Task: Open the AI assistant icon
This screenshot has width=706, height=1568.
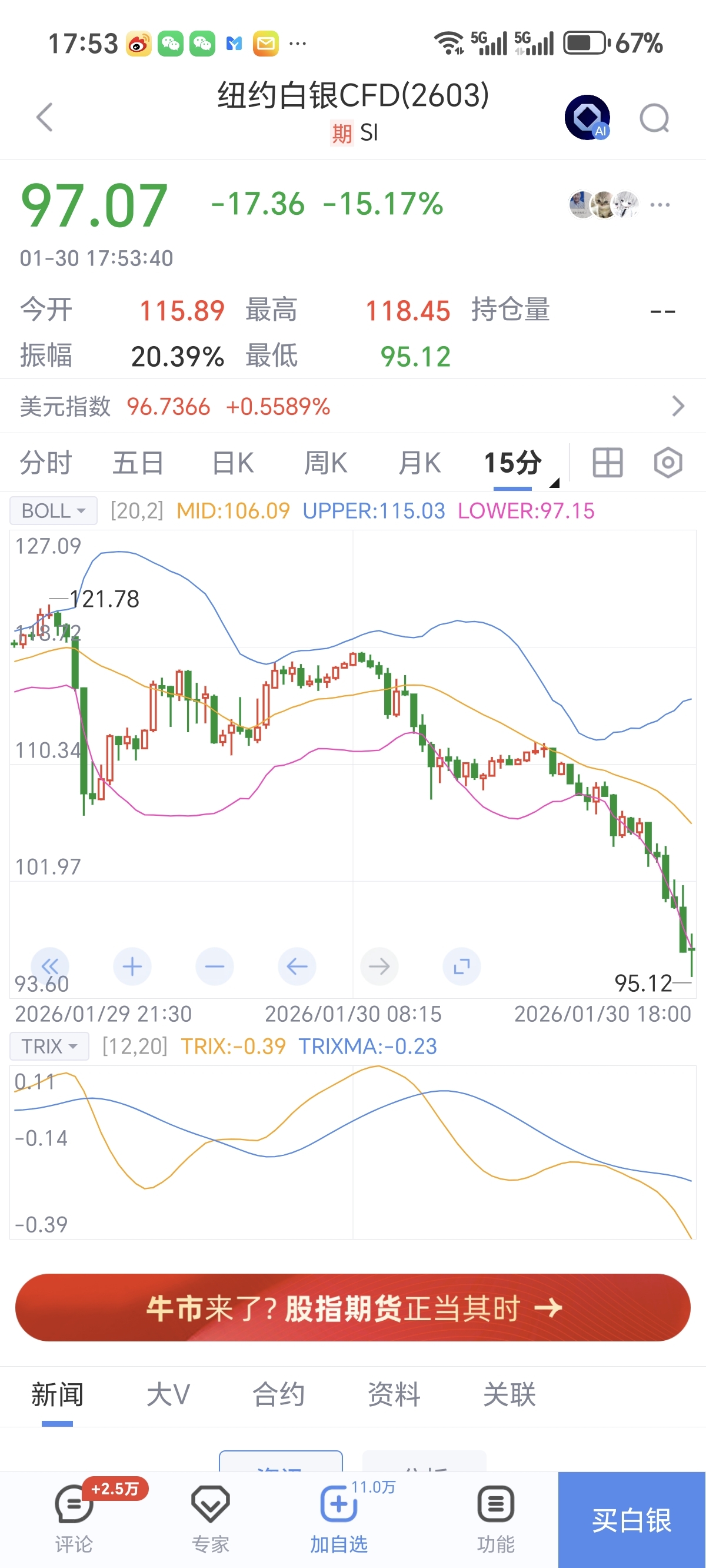Action: (x=587, y=117)
